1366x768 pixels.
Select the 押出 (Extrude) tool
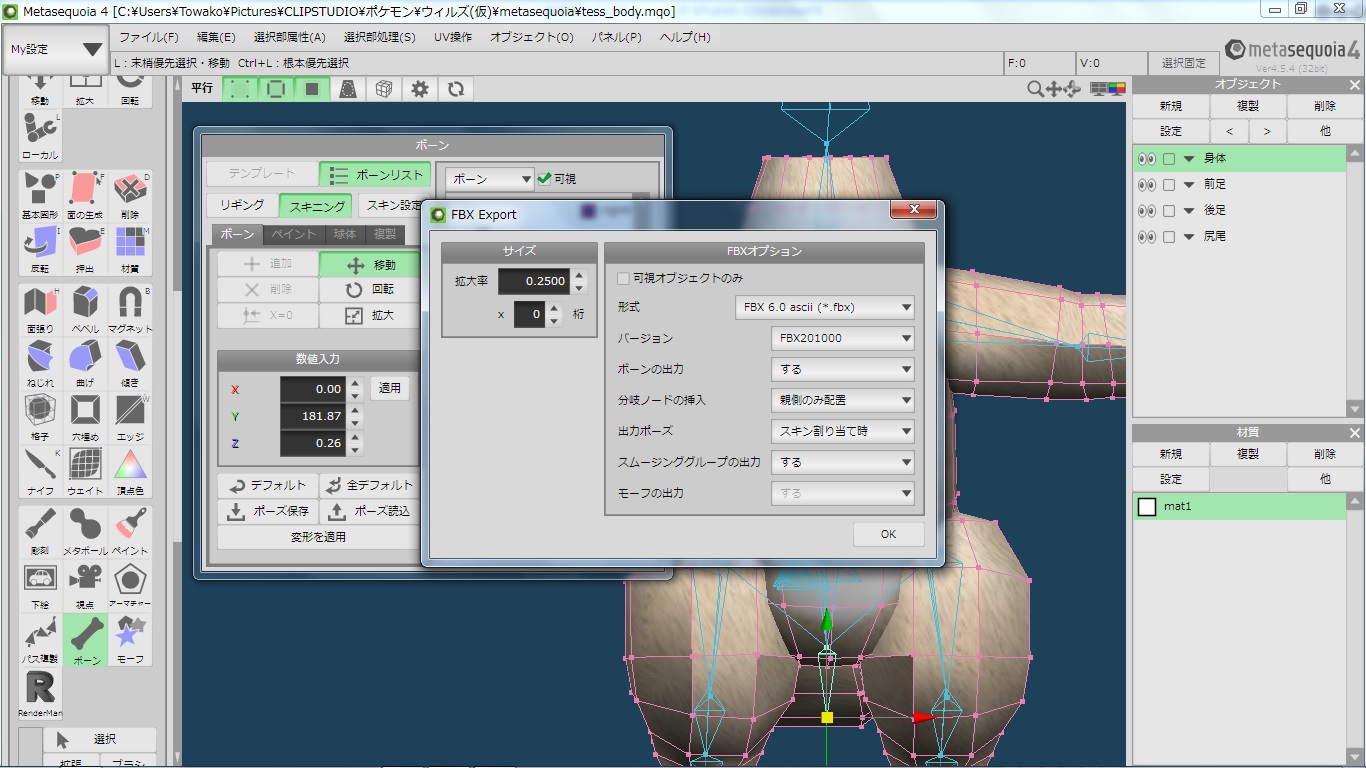tap(85, 243)
